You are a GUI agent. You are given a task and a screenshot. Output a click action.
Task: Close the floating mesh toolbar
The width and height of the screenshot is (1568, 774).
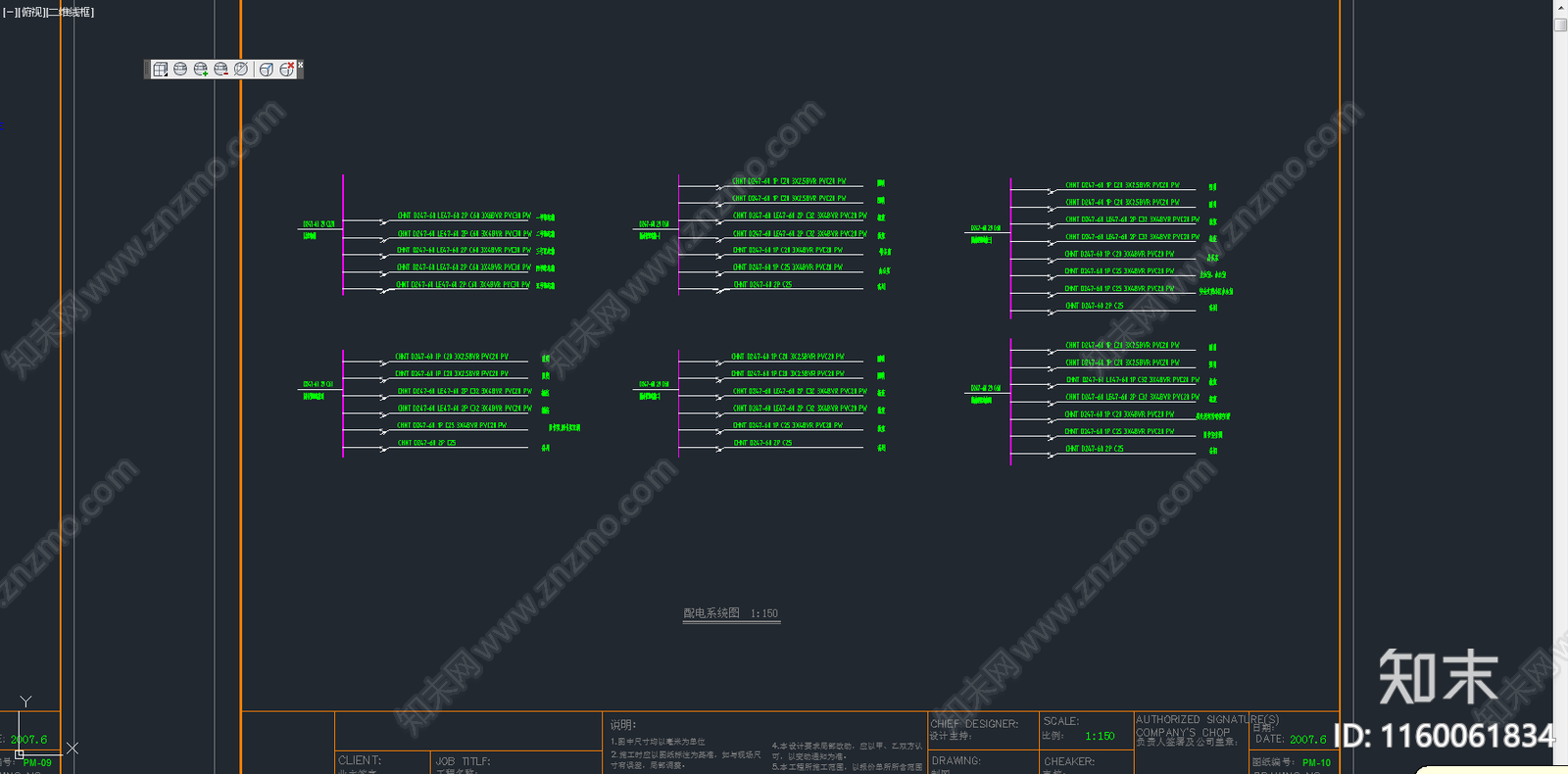(x=300, y=65)
